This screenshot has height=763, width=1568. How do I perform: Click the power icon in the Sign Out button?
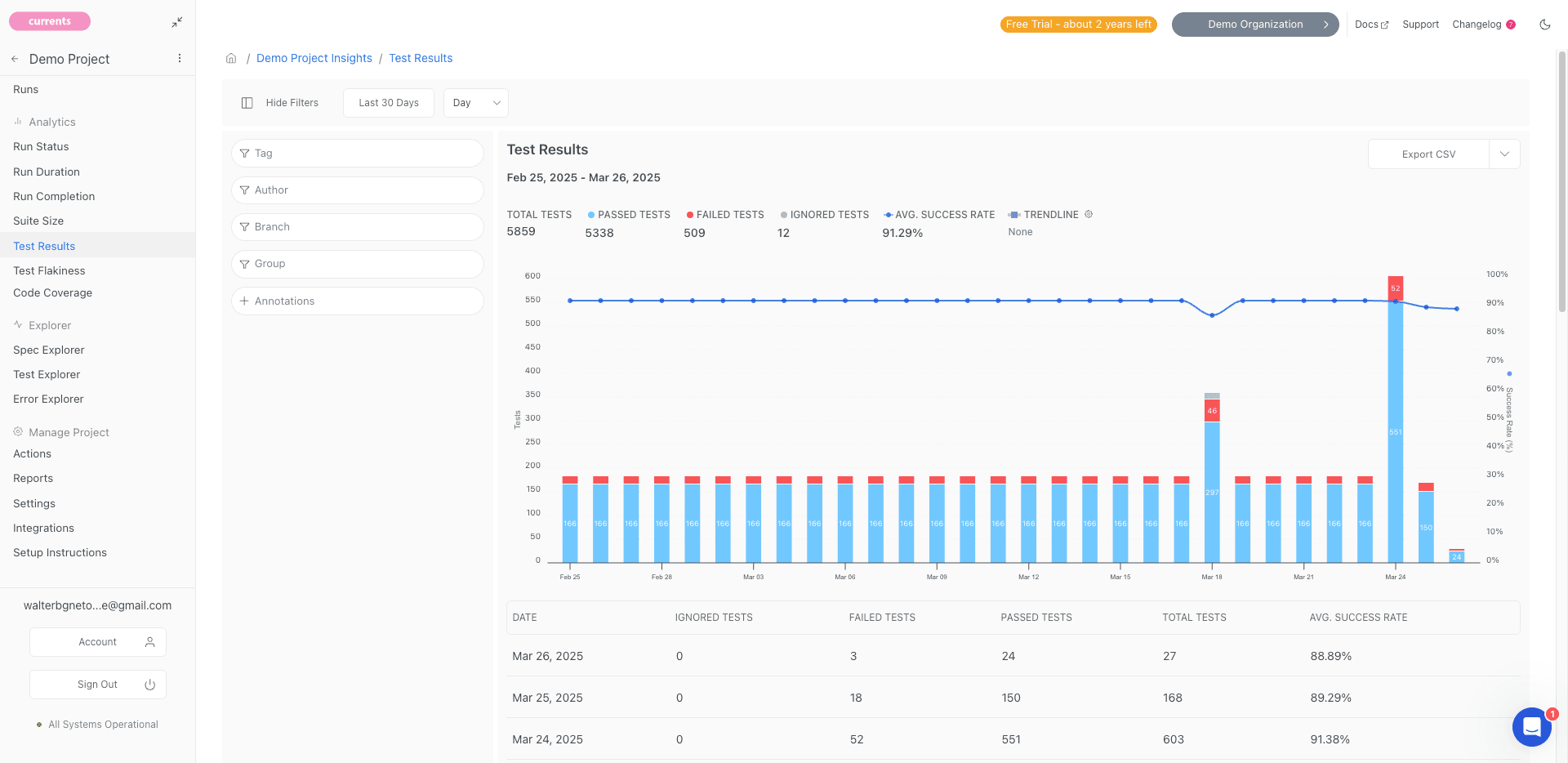[150, 685]
